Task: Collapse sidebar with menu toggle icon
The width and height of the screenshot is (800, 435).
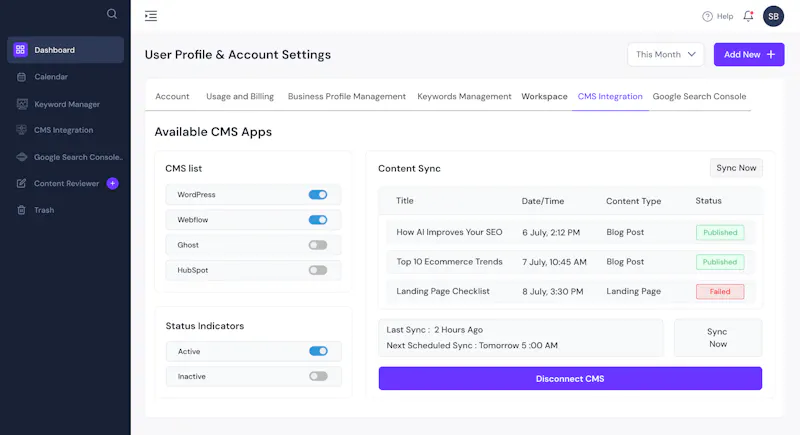Action: (x=151, y=16)
